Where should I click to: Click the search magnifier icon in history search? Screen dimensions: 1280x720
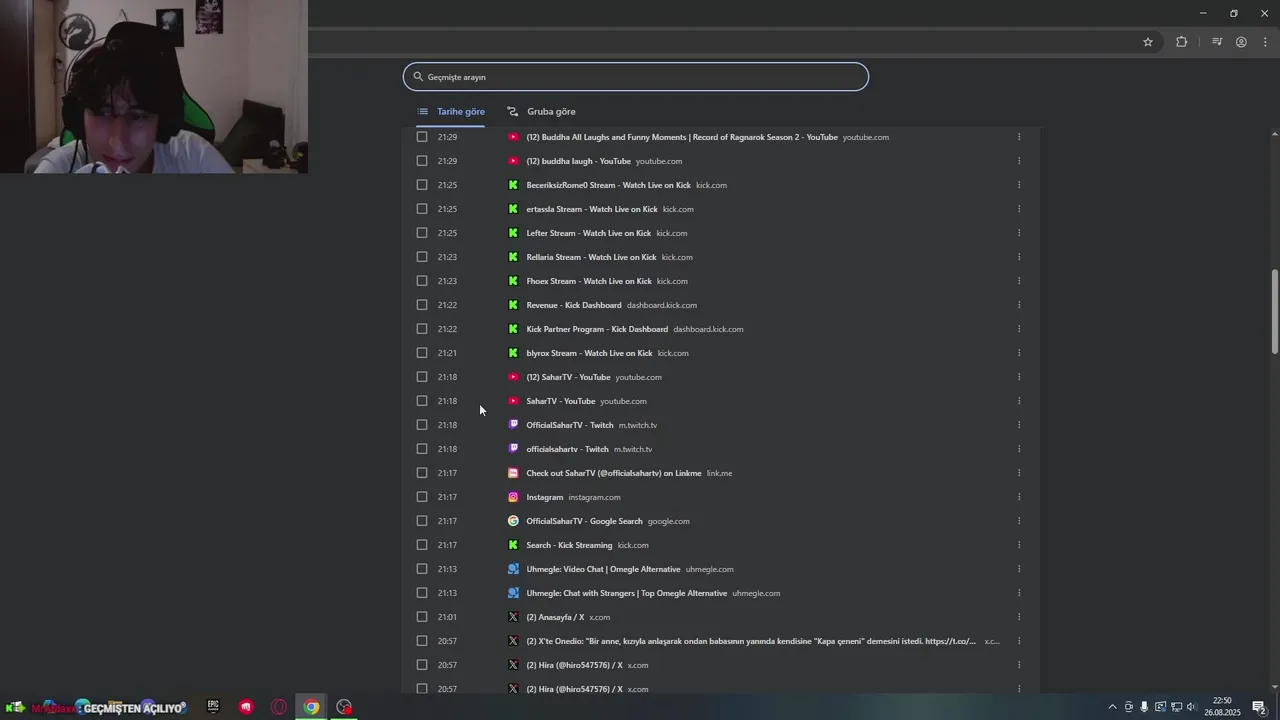[419, 77]
